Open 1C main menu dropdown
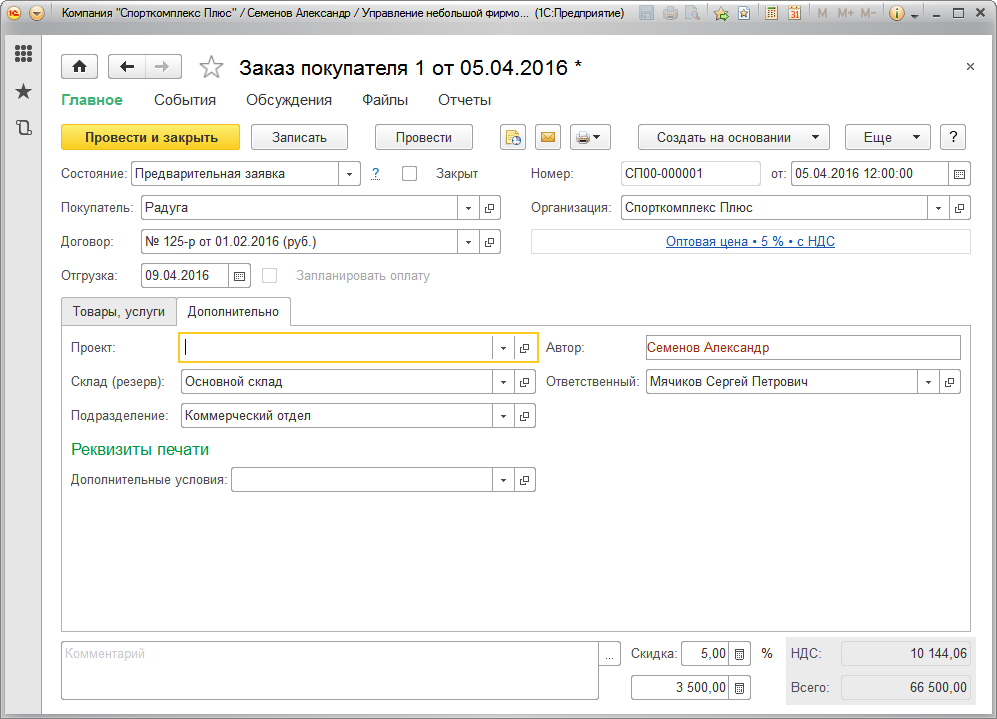Viewport: 997px width, 719px height. [x=37, y=13]
